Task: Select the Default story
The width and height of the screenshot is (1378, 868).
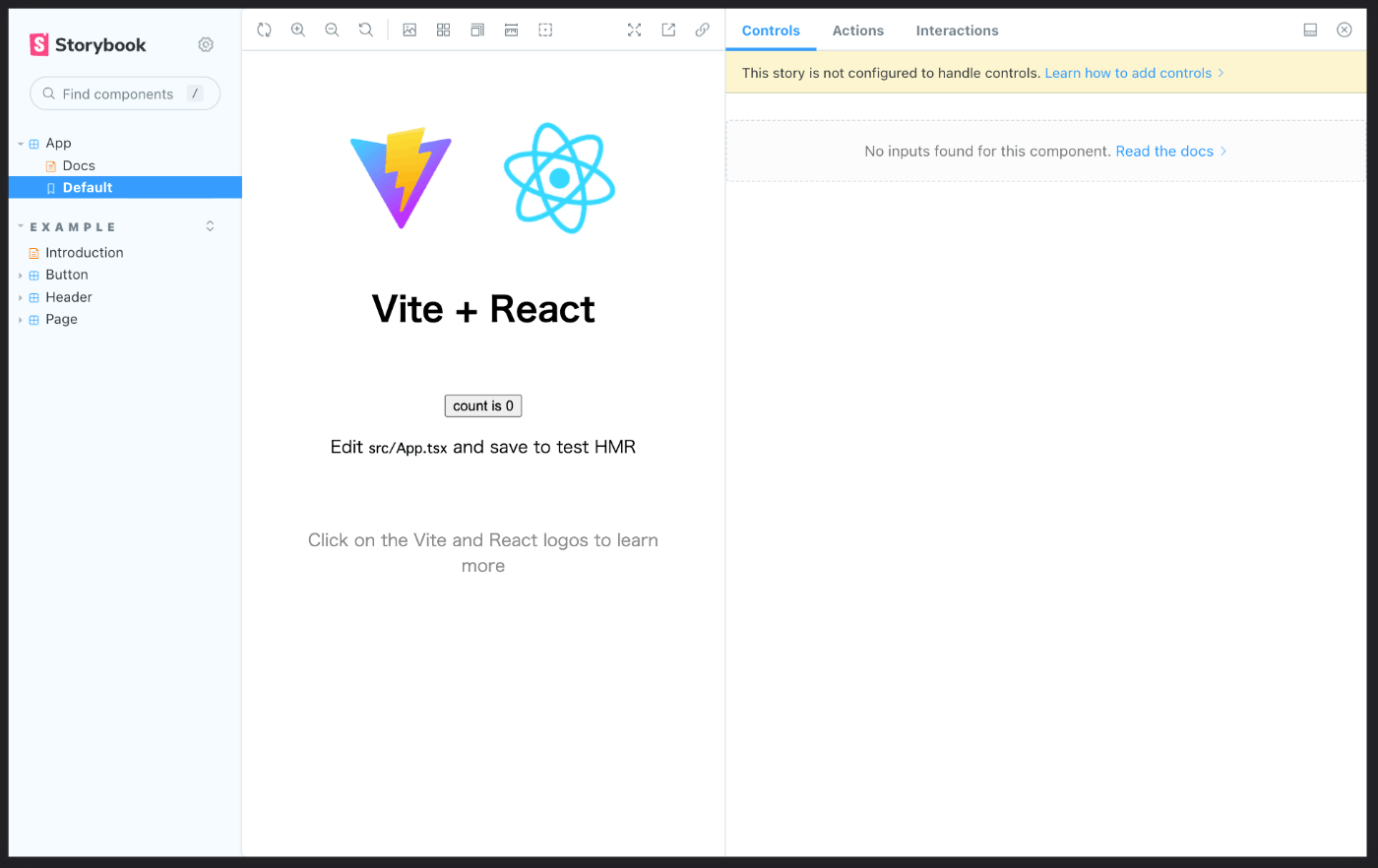Action: 125,187
